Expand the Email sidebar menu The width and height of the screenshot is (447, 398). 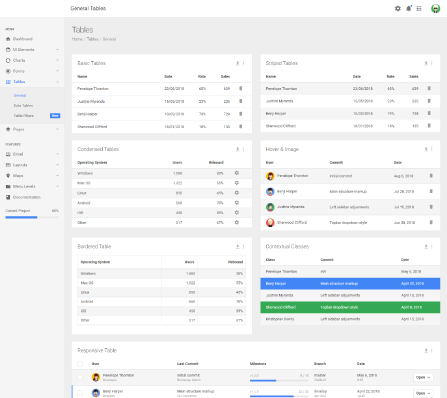click(32, 154)
